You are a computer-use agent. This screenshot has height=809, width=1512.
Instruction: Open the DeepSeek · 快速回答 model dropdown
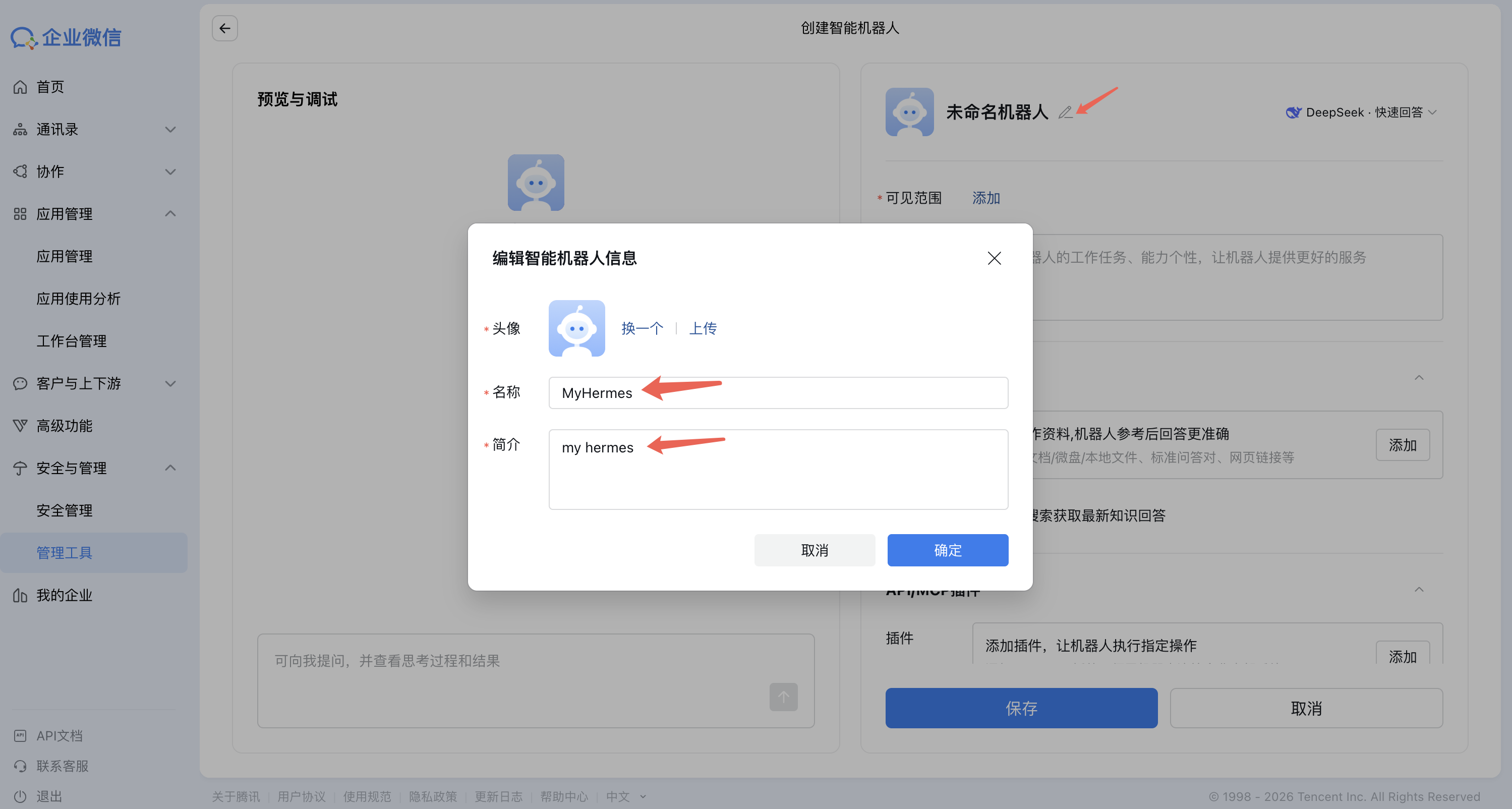pyautogui.click(x=1361, y=112)
